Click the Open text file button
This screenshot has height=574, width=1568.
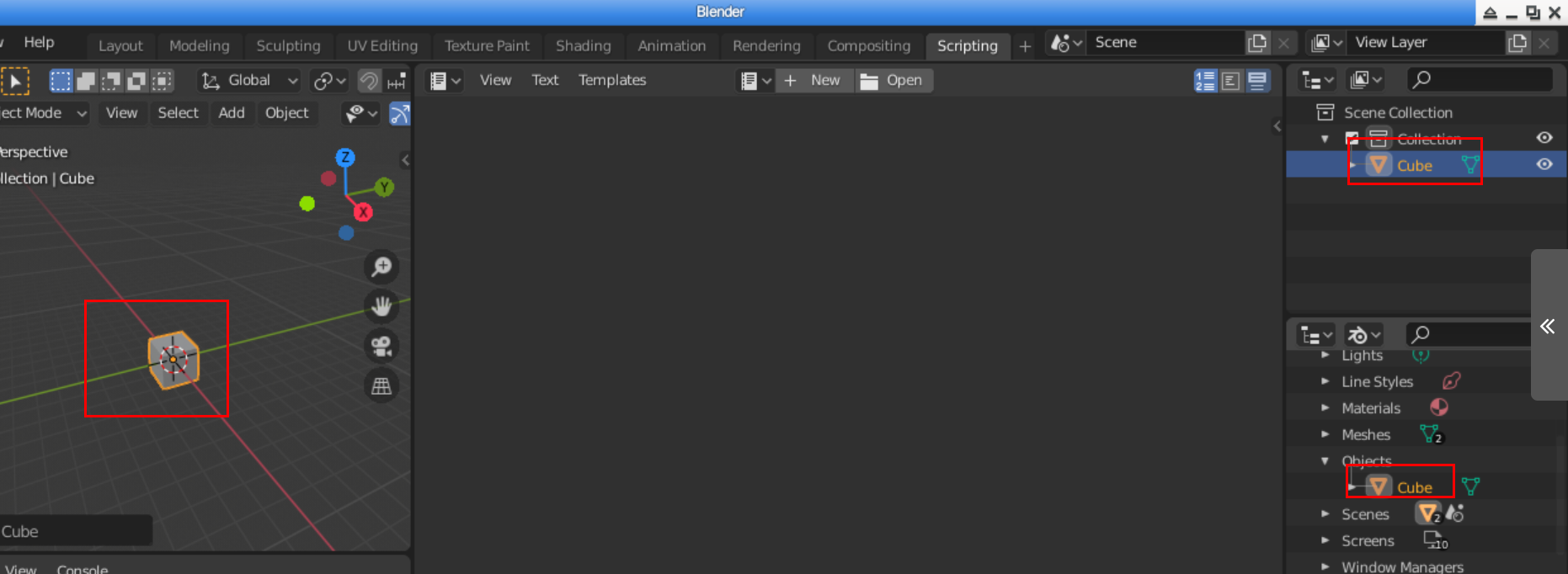pyautogui.click(x=894, y=81)
